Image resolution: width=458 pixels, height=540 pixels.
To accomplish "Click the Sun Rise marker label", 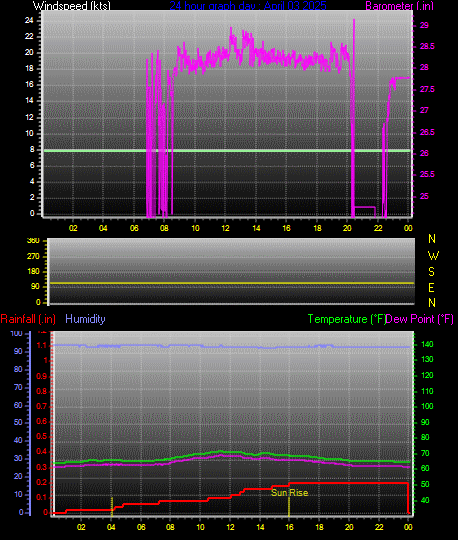I will coord(289,493).
